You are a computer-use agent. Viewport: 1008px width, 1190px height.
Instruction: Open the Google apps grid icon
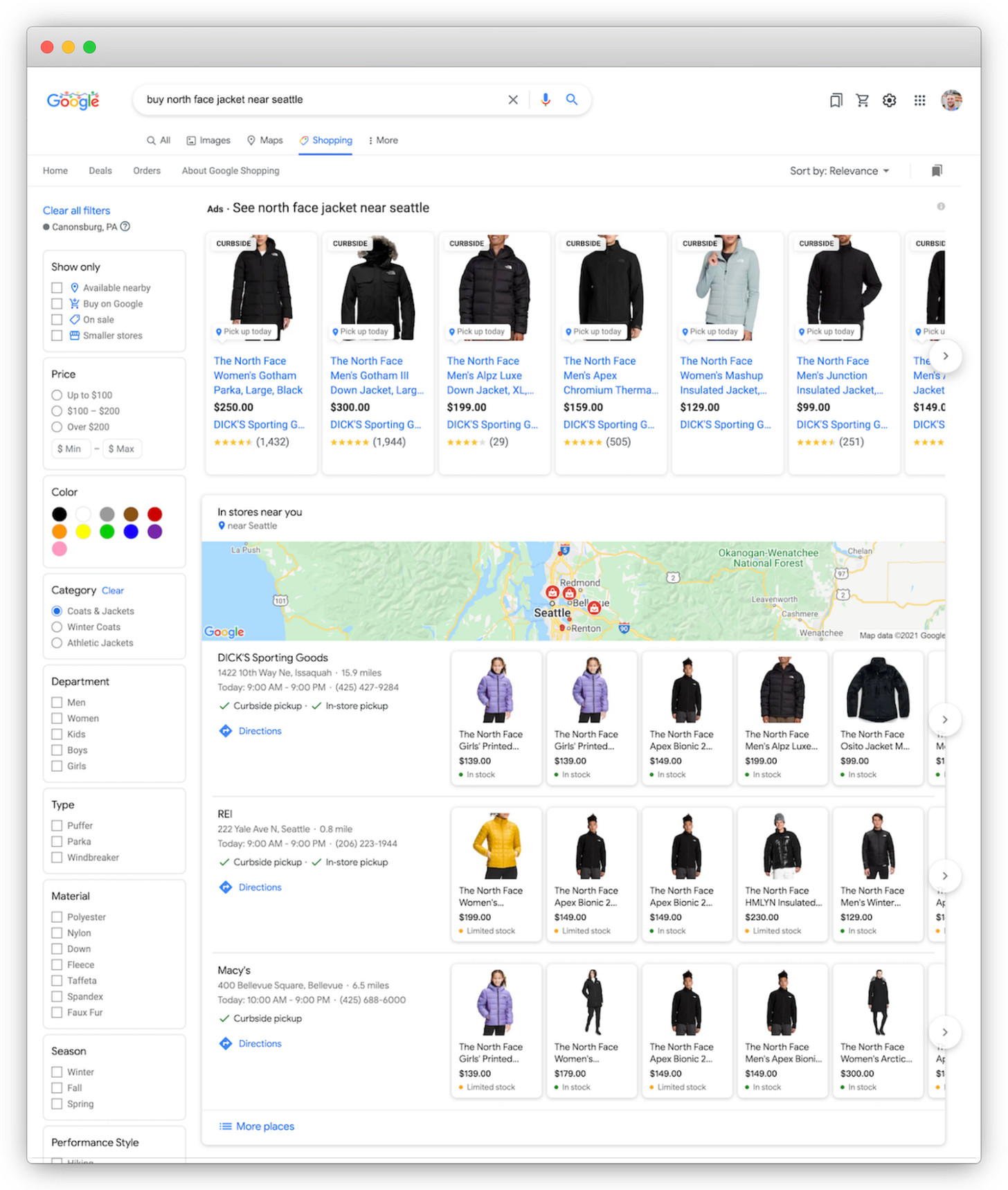pyautogui.click(x=919, y=100)
